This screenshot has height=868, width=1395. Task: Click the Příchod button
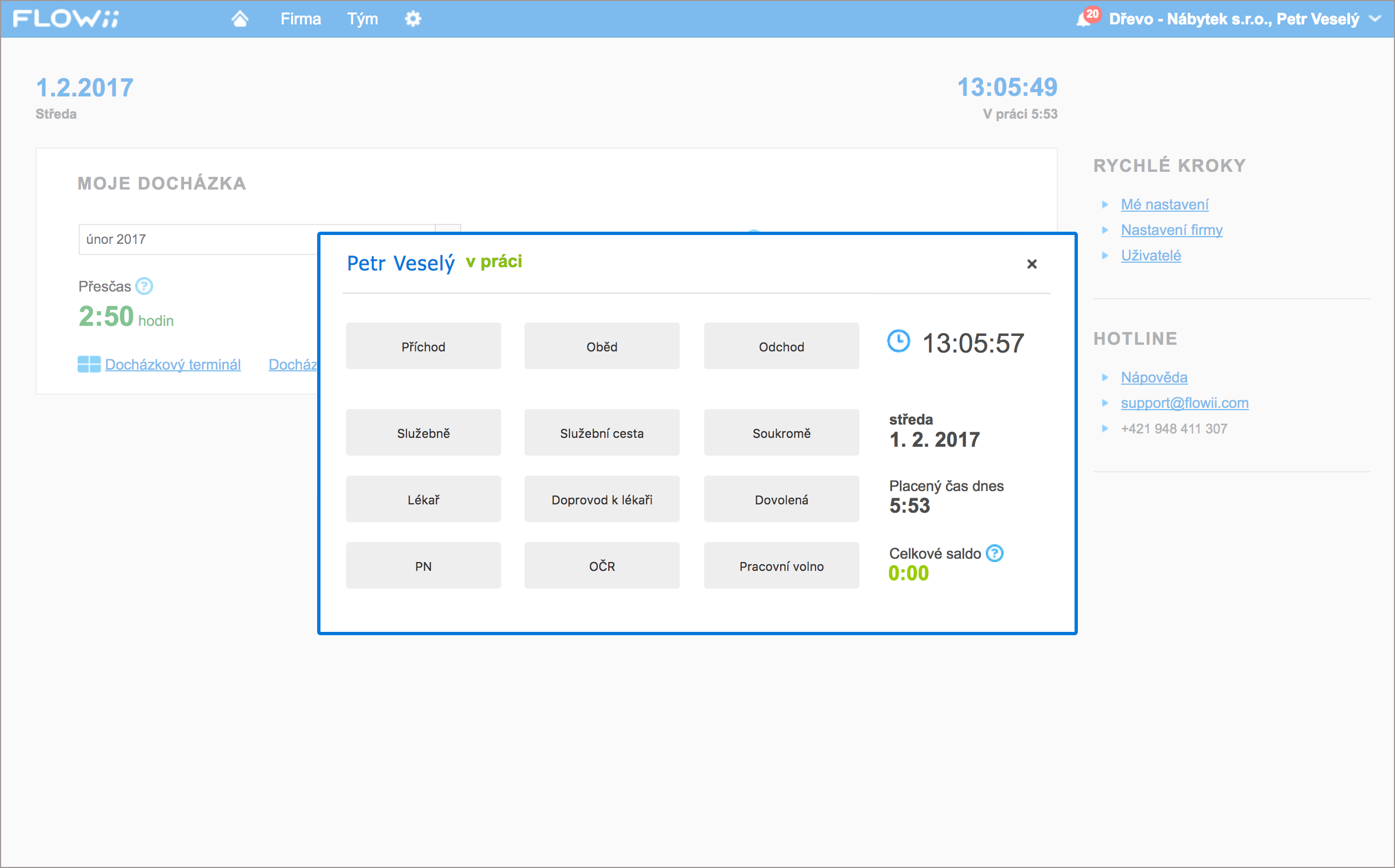coord(423,346)
